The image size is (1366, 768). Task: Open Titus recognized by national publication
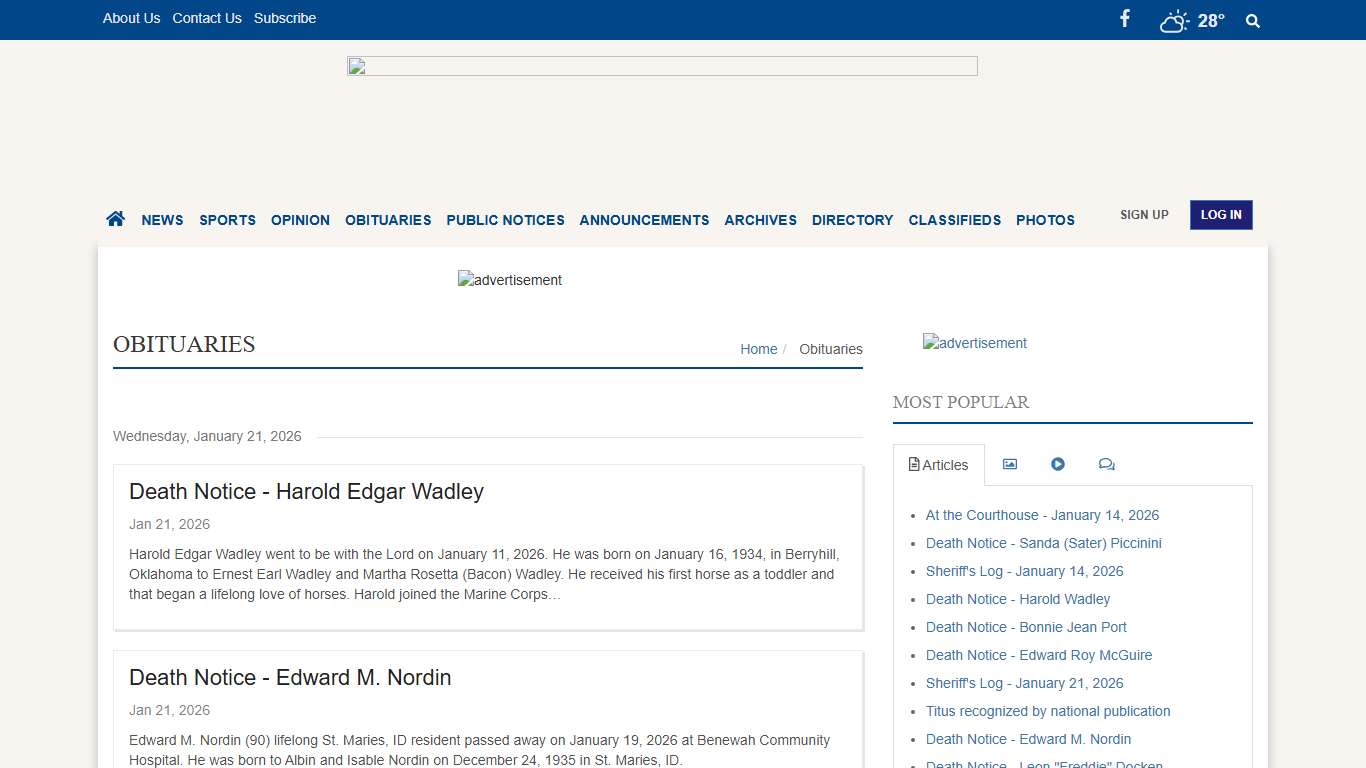pos(1048,711)
